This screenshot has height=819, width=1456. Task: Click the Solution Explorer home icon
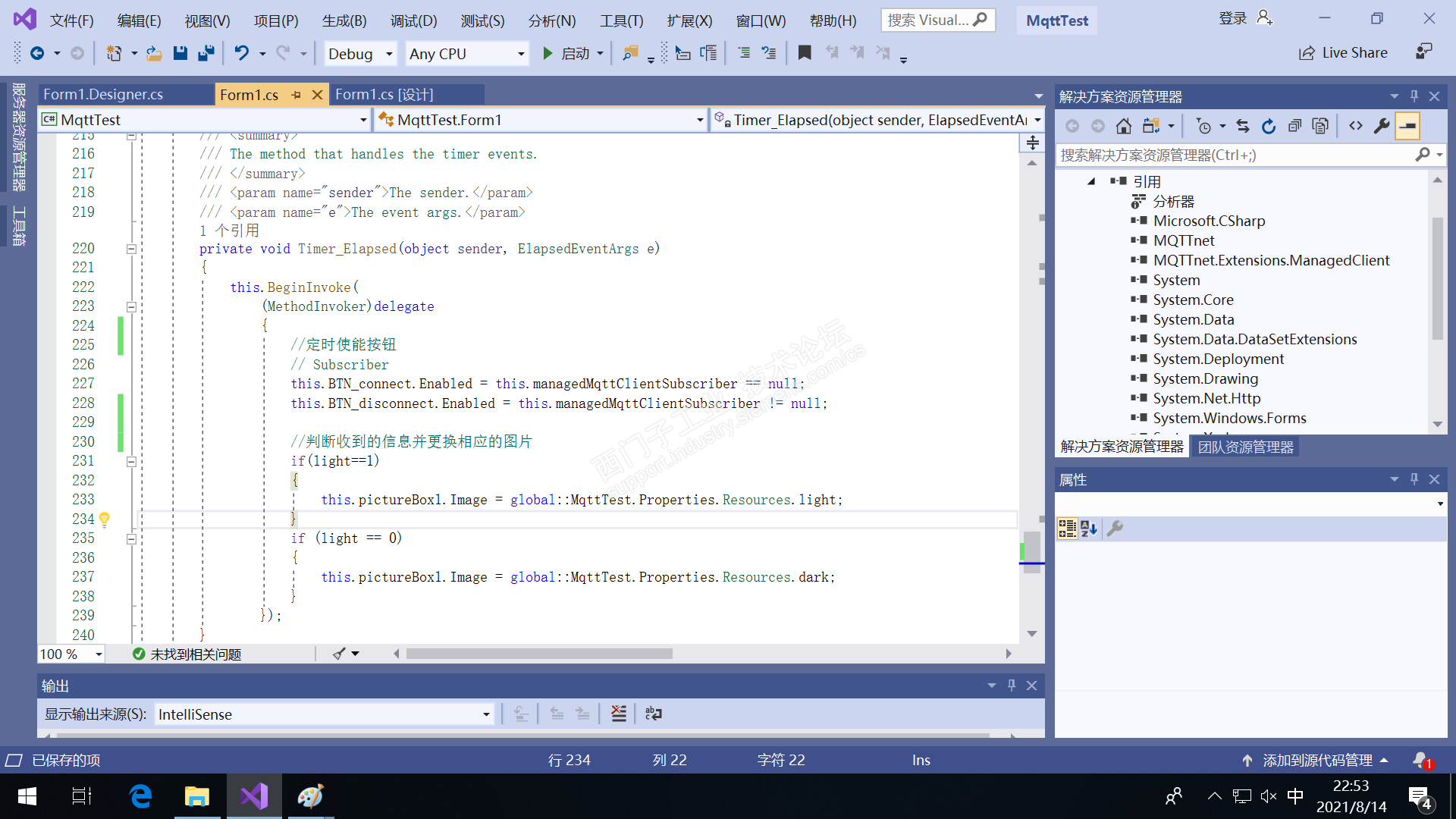tap(1124, 126)
